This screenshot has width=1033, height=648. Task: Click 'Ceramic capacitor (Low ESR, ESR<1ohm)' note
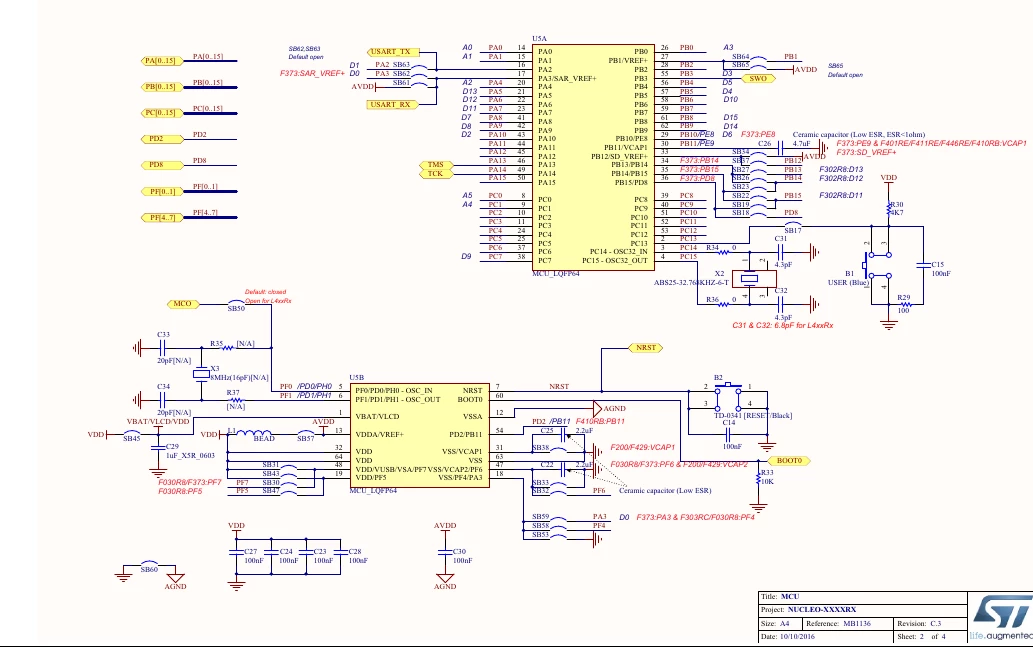(858, 134)
